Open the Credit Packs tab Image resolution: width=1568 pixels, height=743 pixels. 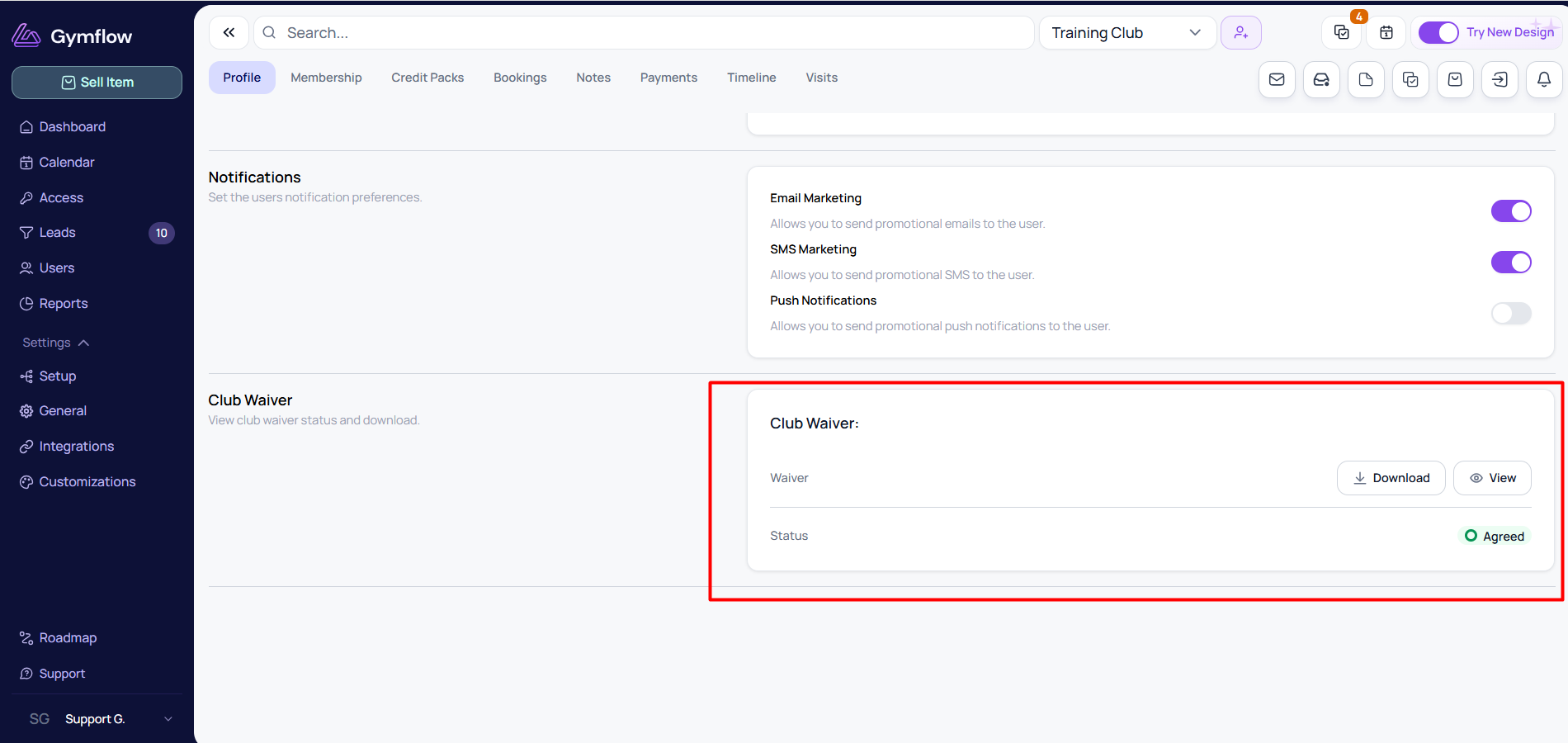(427, 78)
